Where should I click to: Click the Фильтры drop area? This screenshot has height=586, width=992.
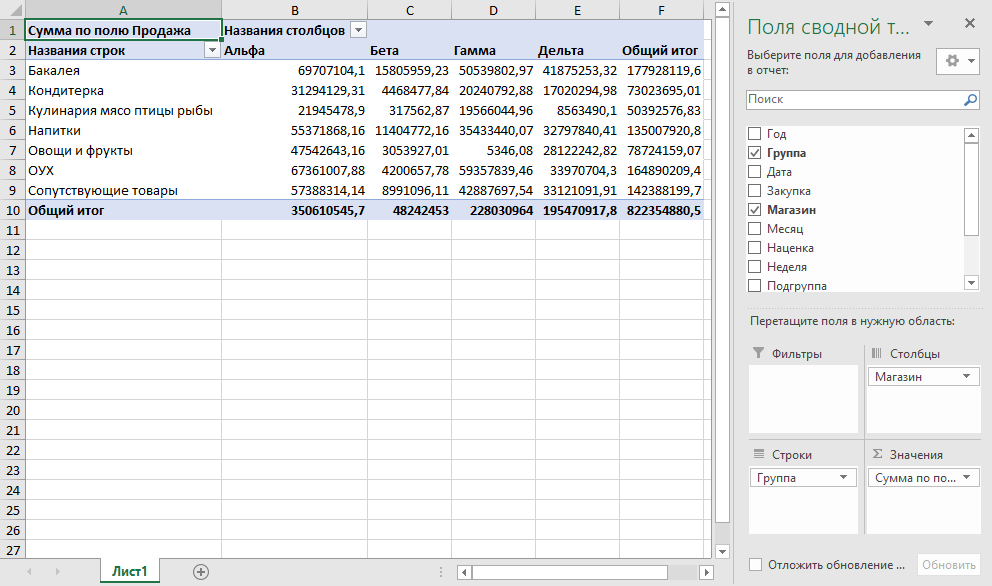tap(803, 399)
